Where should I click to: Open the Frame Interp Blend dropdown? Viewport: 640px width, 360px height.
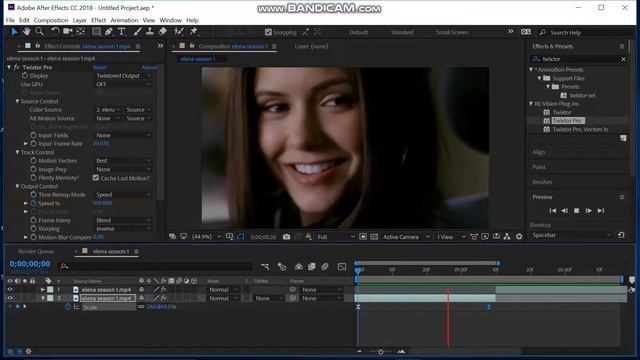tap(123, 220)
